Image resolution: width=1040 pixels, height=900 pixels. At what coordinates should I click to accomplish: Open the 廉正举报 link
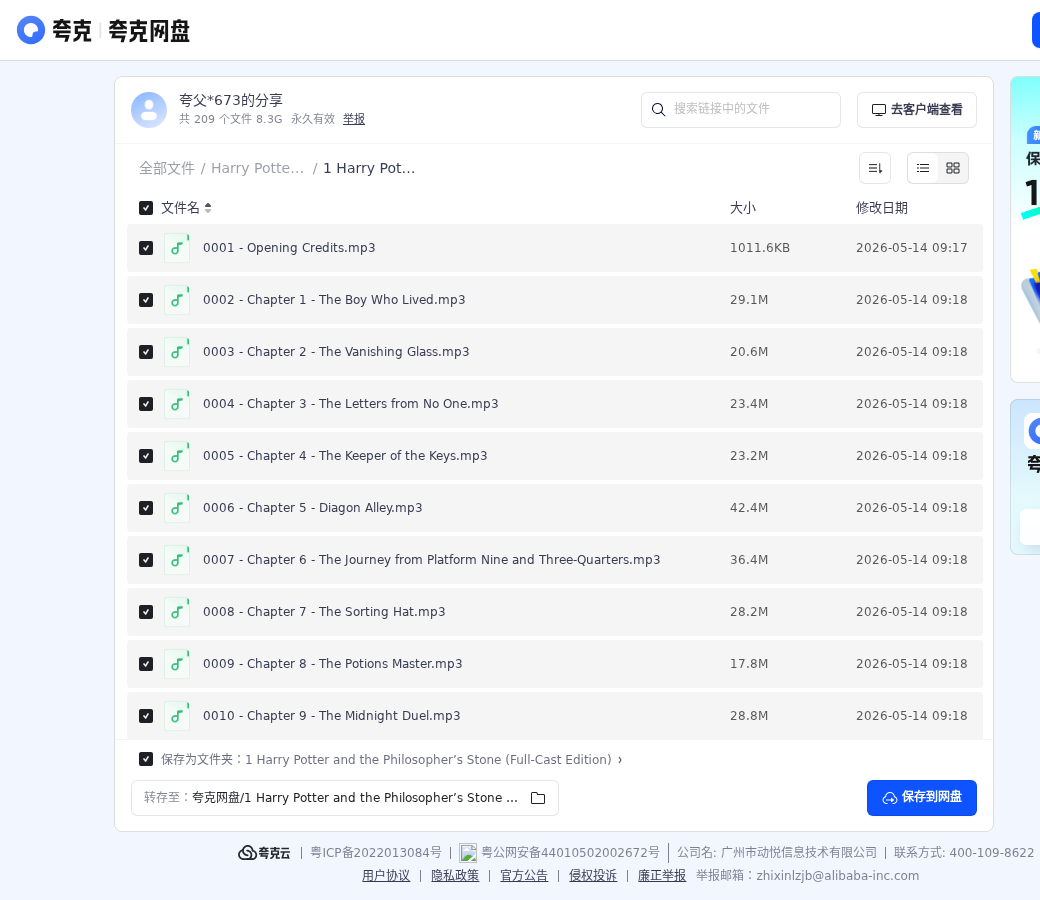pos(662,875)
